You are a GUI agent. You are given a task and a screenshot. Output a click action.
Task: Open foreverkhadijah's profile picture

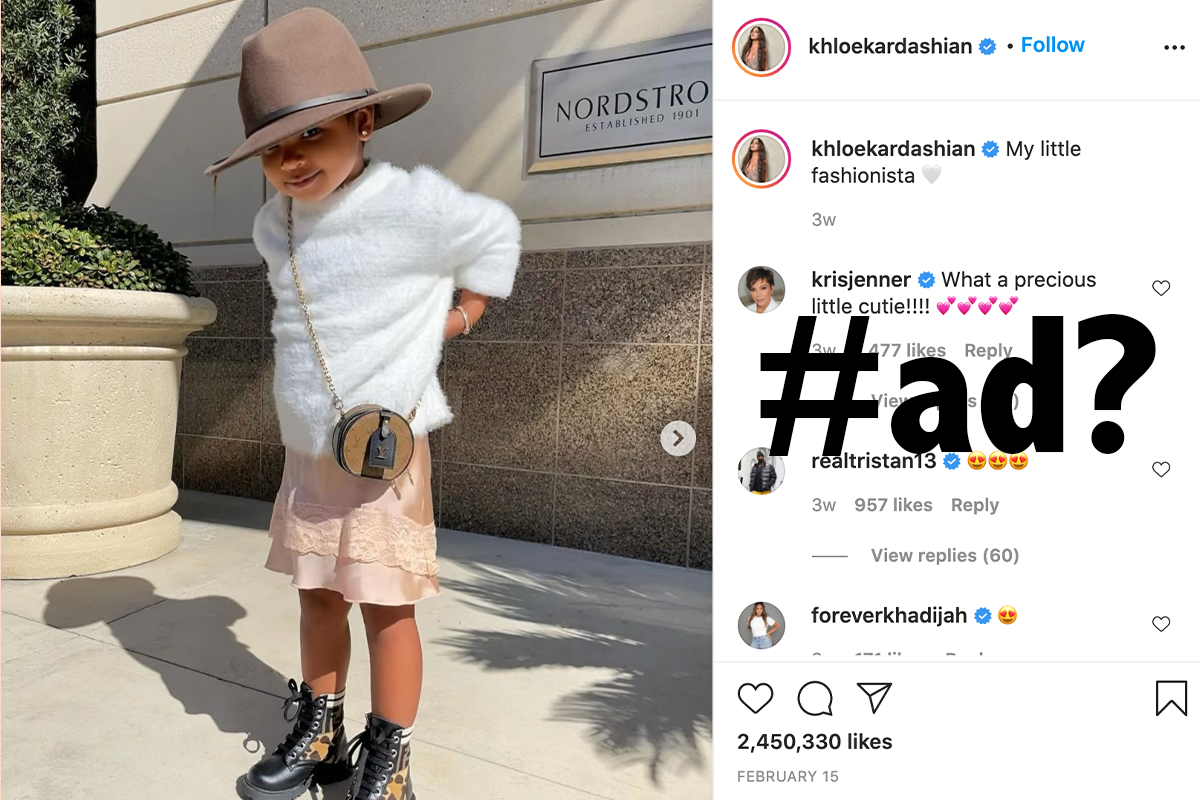pyautogui.click(x=761, y=625)
